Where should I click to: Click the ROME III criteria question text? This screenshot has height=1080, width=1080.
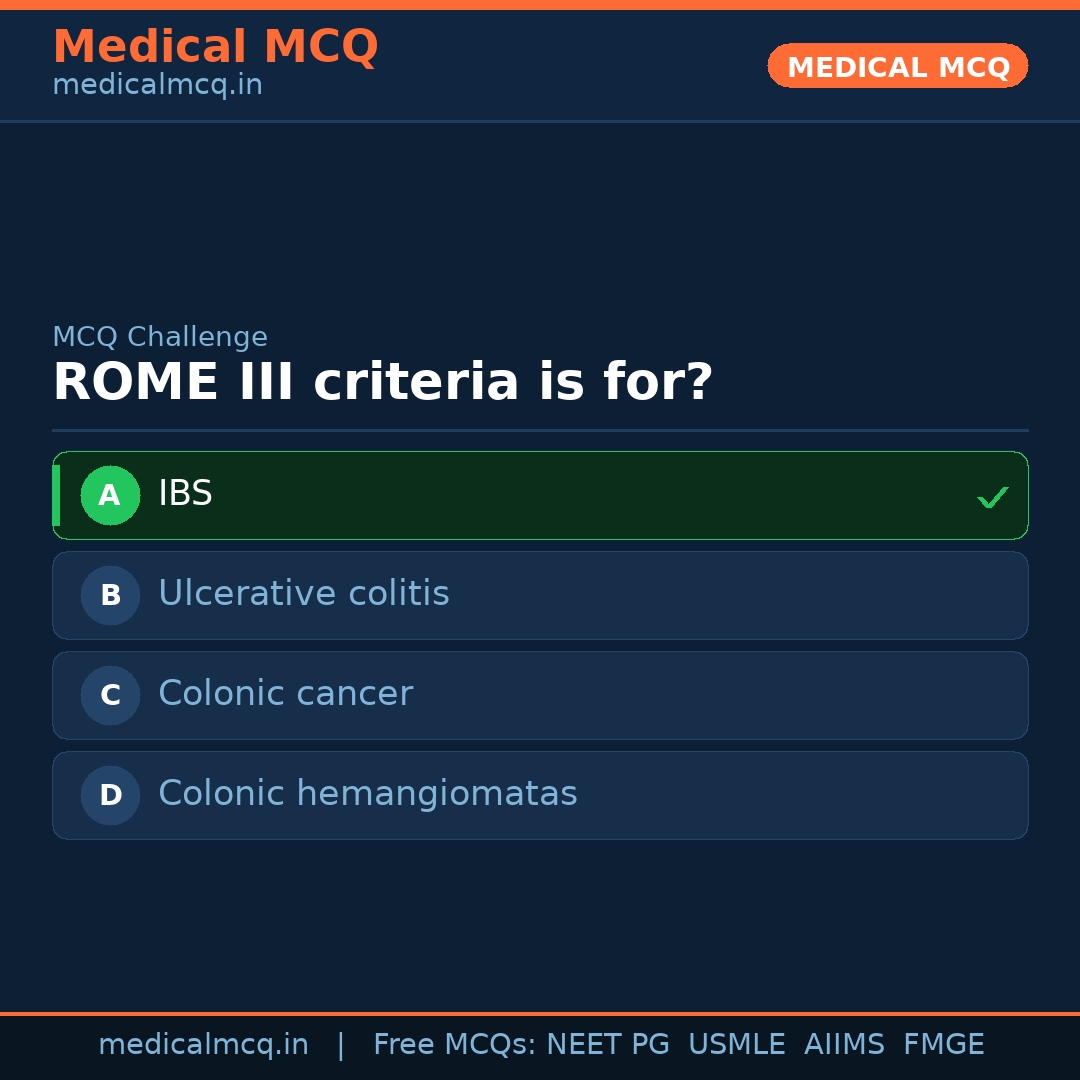tap(382, 383)
